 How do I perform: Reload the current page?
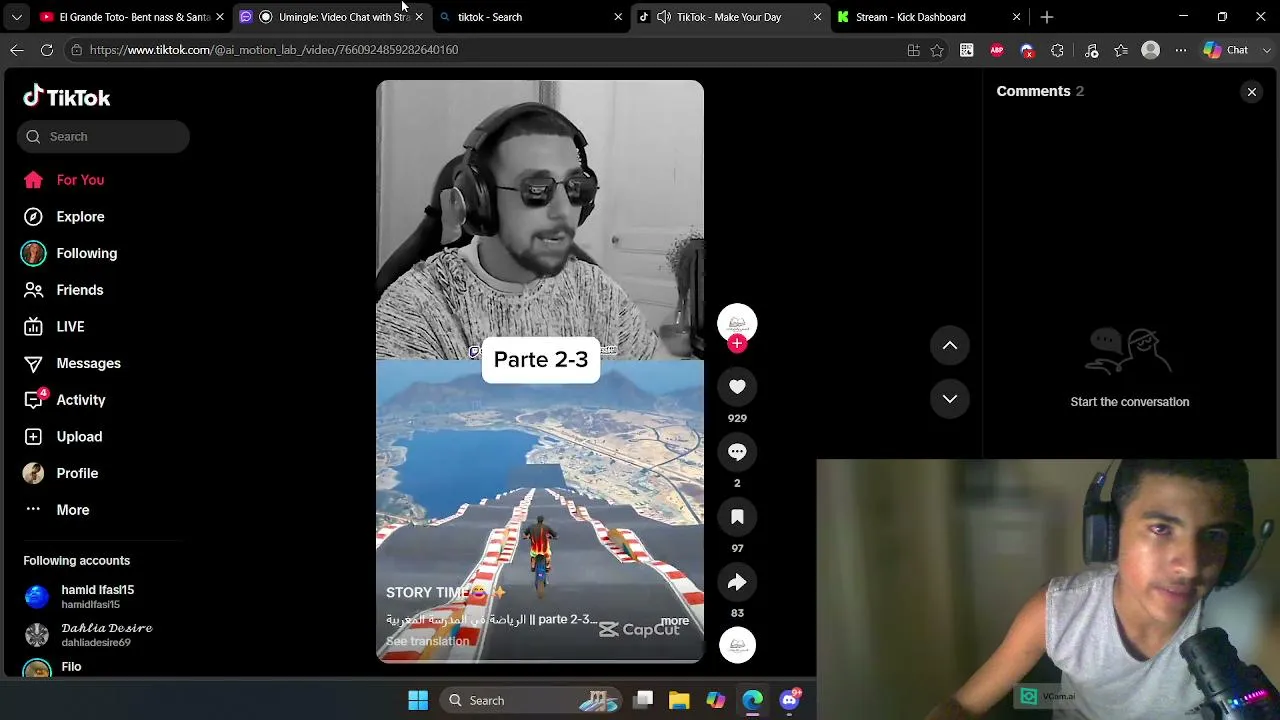47,50
